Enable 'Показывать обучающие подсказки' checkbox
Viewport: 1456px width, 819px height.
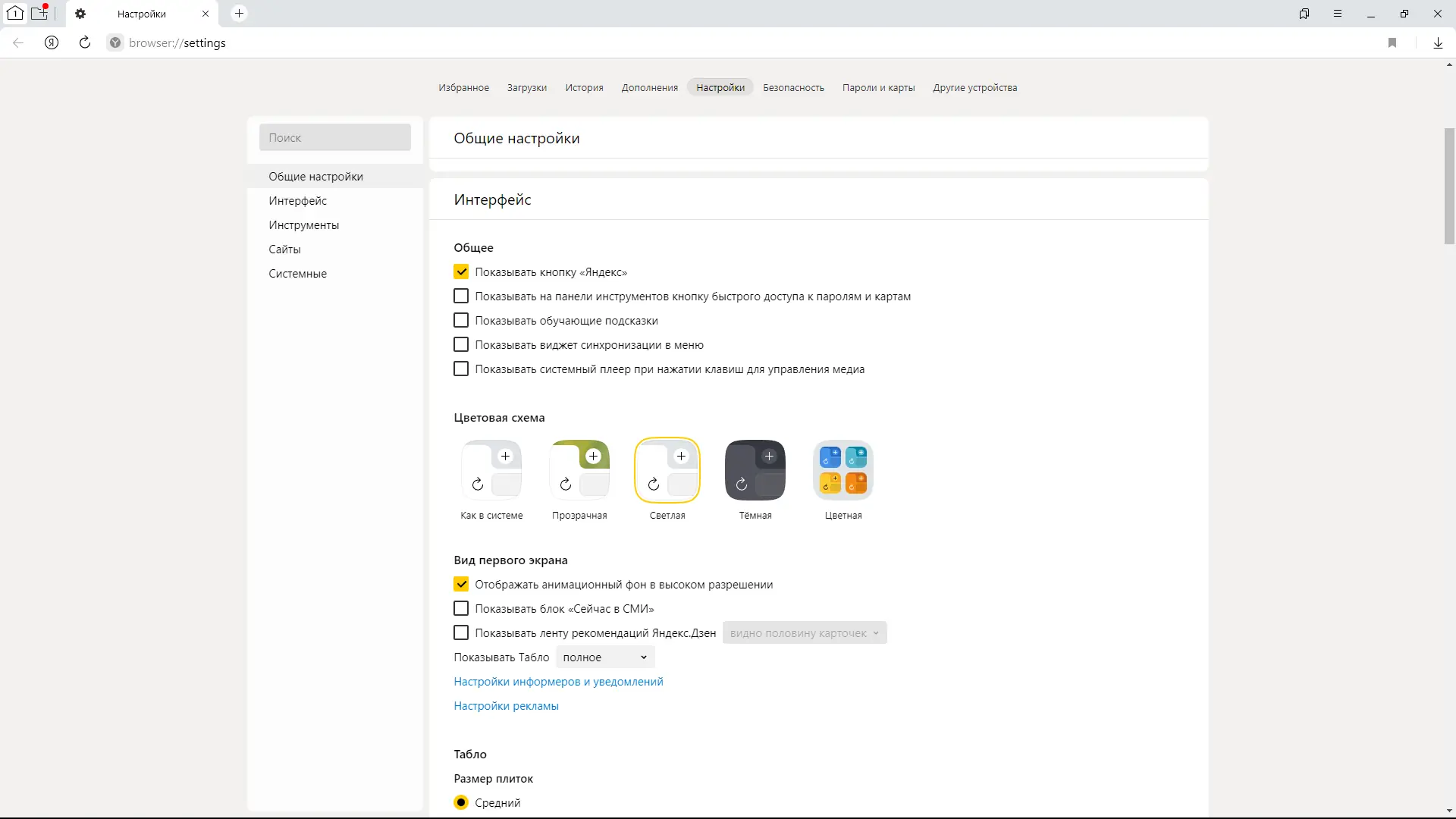click(461, 320)
